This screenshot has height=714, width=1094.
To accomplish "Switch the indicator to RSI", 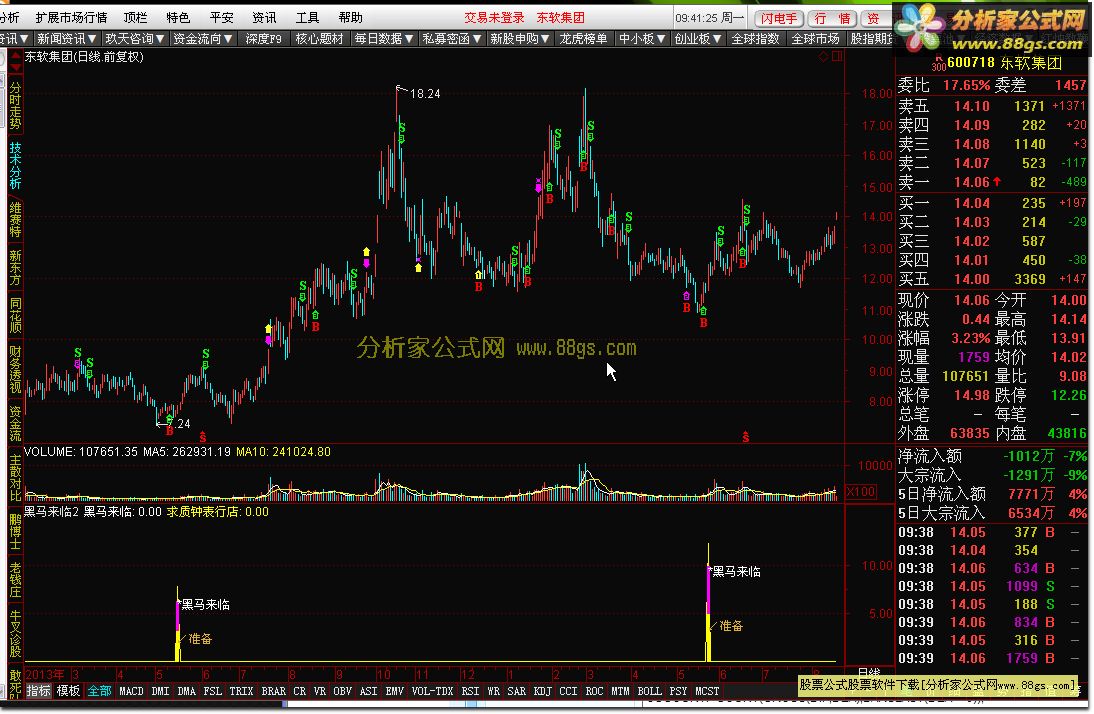I will point(470,691).
